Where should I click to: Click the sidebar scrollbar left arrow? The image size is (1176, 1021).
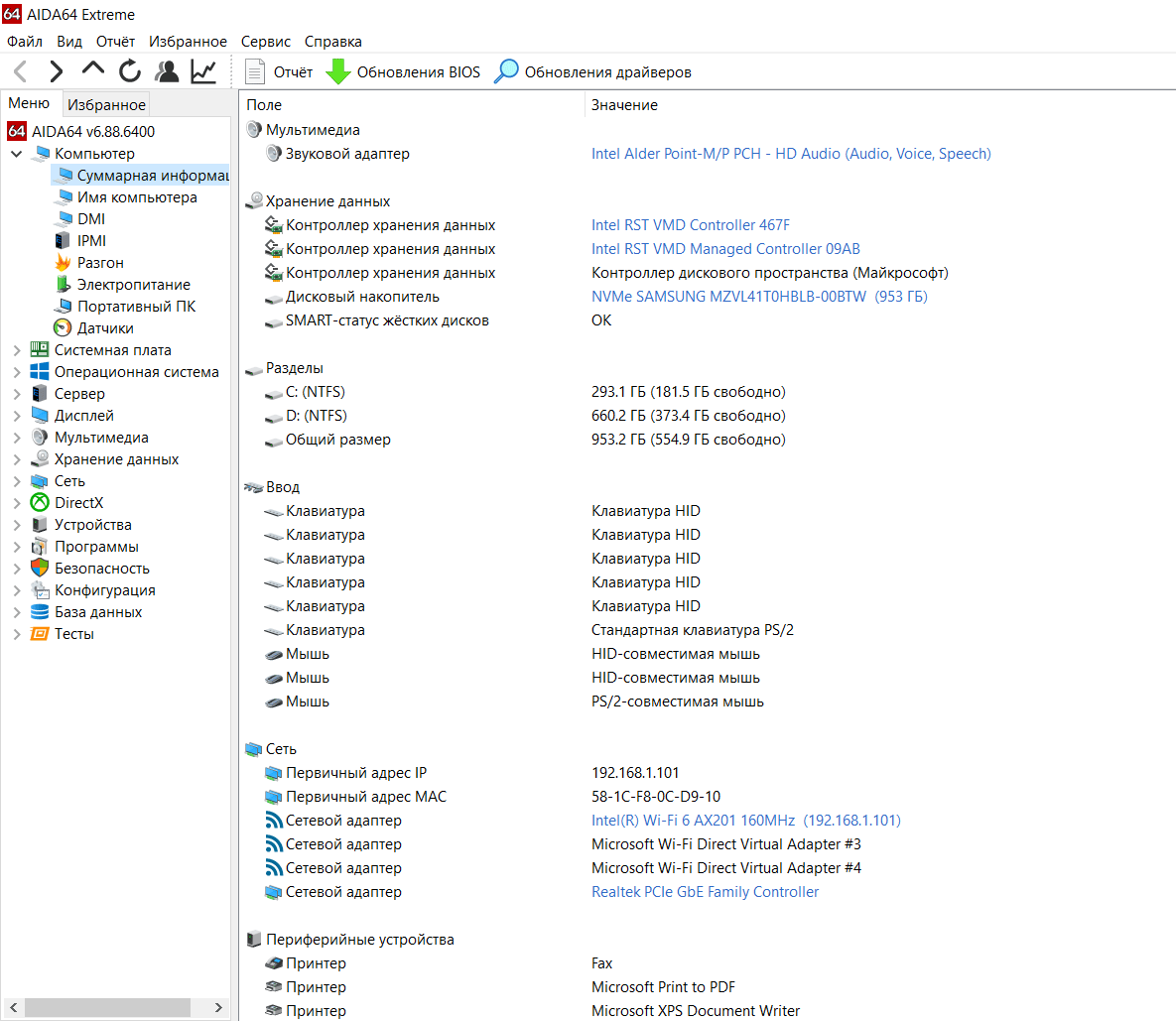coord(13,1007)
